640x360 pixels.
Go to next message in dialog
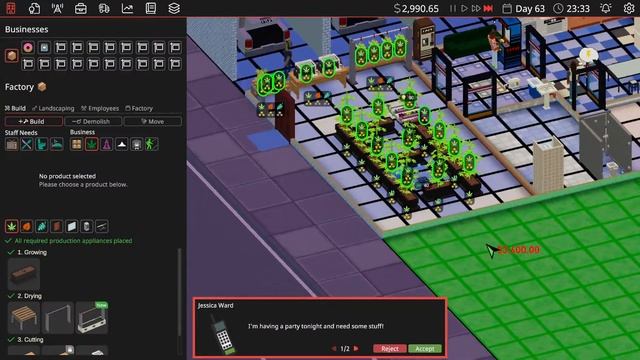click(x=356, y=349)
